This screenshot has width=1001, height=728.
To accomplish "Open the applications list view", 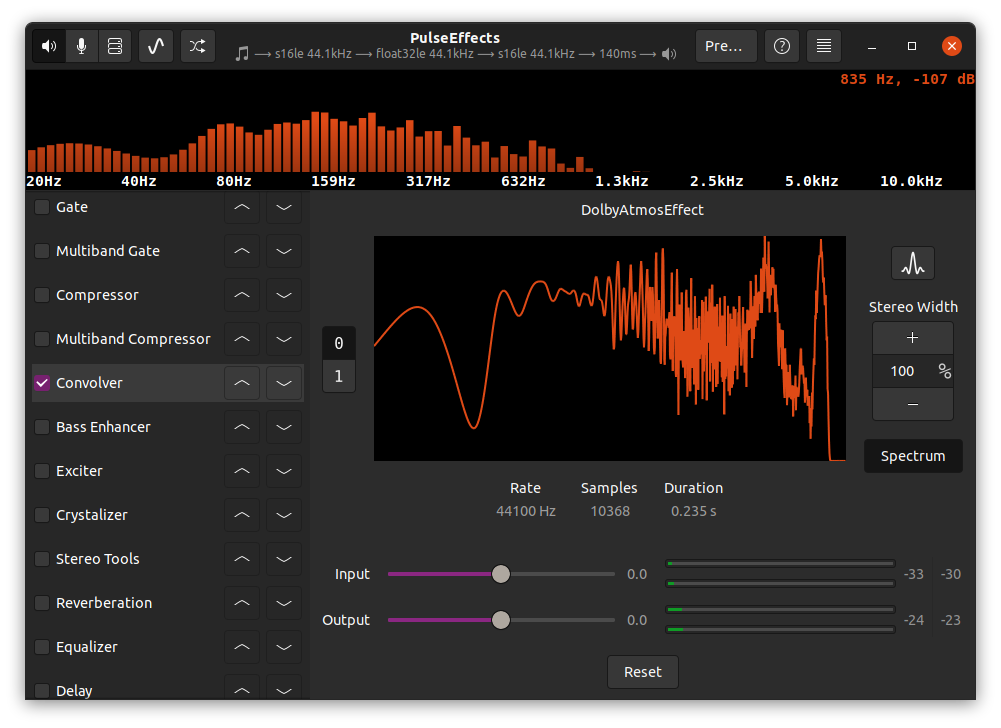I will click(x=115, y=46).
